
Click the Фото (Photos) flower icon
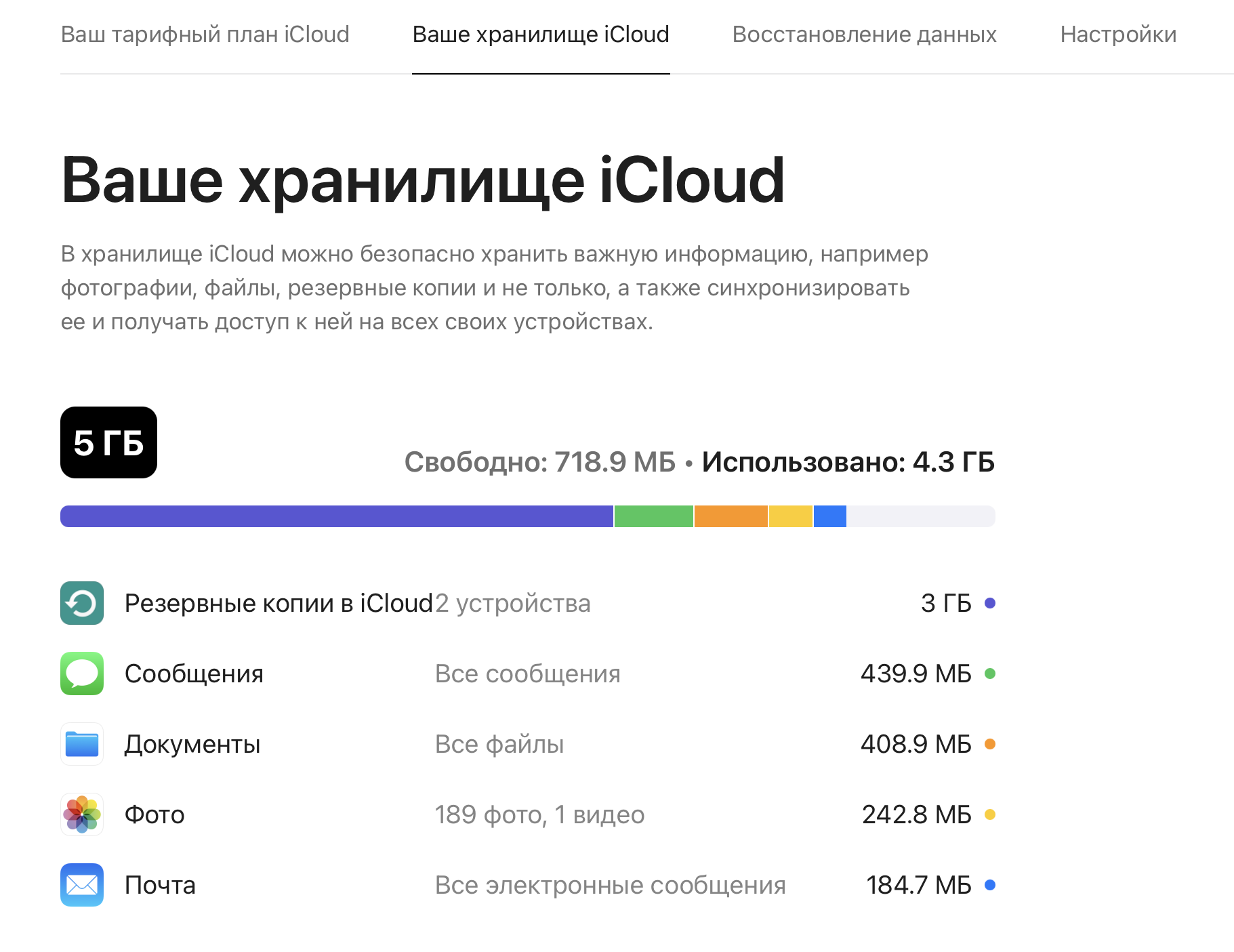point(82,814)
